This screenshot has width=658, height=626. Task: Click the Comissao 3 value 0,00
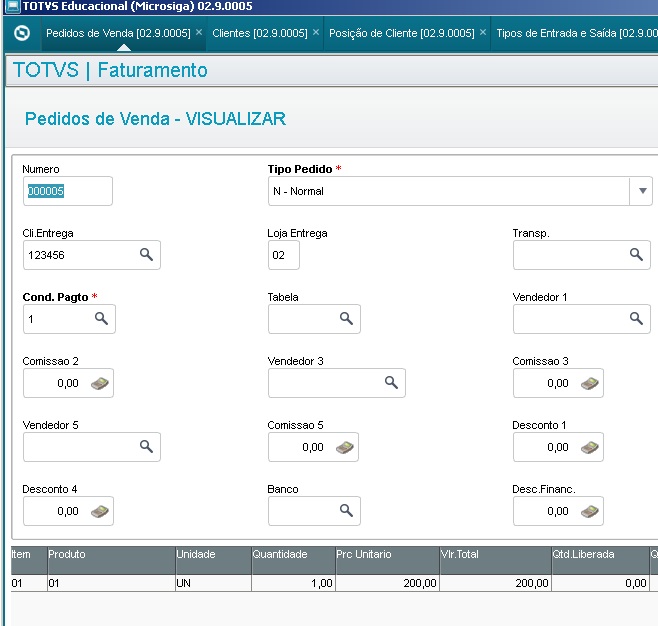coord(558,383)
